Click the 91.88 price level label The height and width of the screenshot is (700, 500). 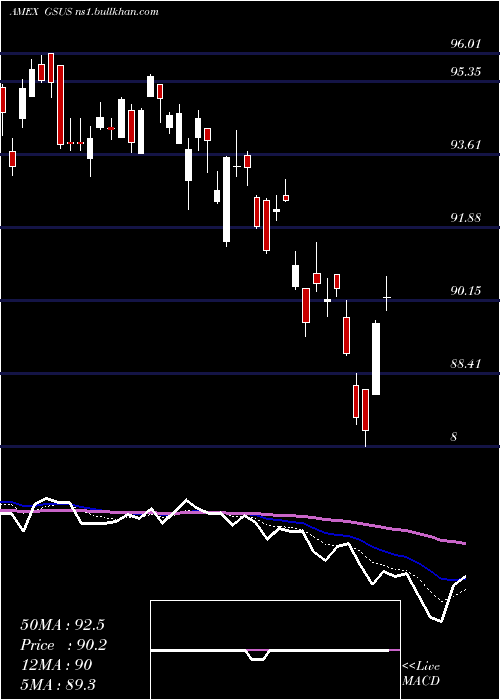(x=466, y=218)
